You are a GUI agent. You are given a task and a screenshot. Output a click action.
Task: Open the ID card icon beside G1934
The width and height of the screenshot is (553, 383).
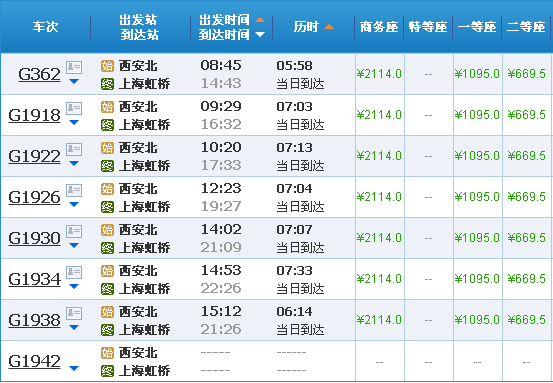click(74, 272)
